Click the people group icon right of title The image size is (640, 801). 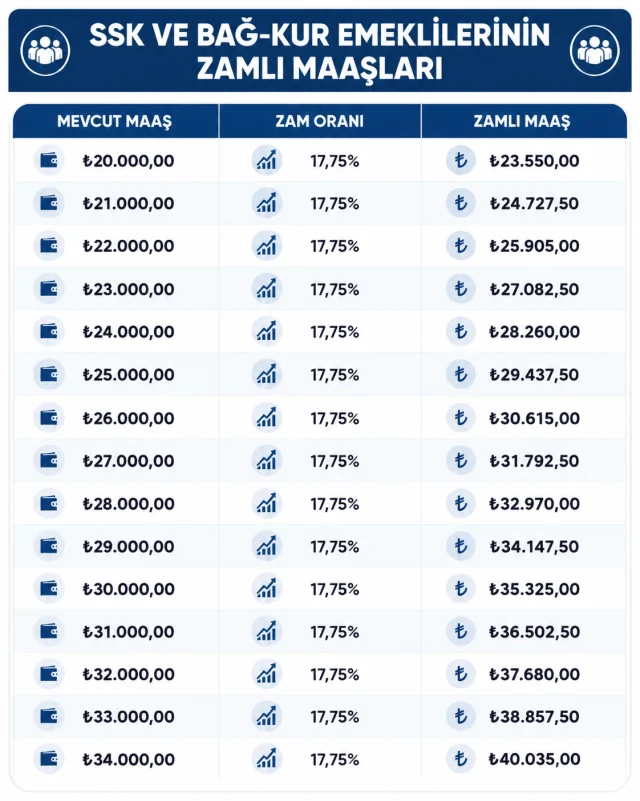pos(595,51)
